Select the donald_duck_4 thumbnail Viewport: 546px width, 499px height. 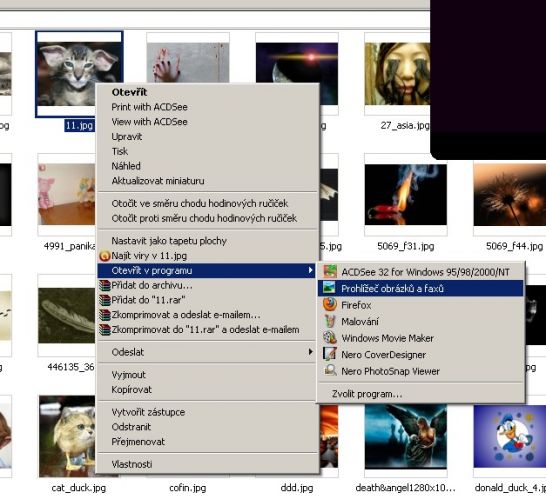click(x=509, y=437)
